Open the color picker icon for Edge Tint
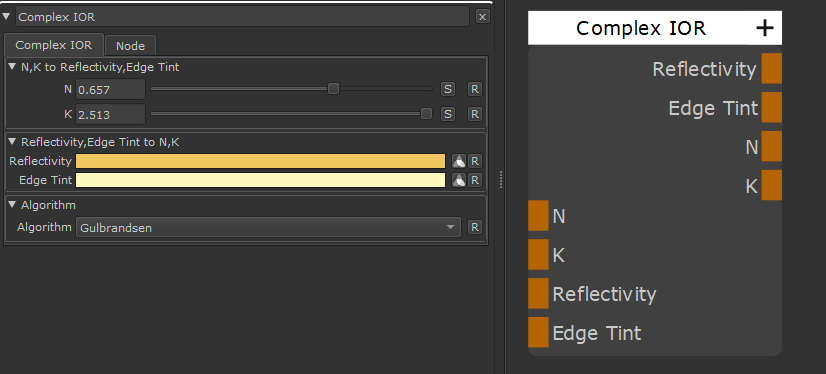 click(x=459, y=180)
